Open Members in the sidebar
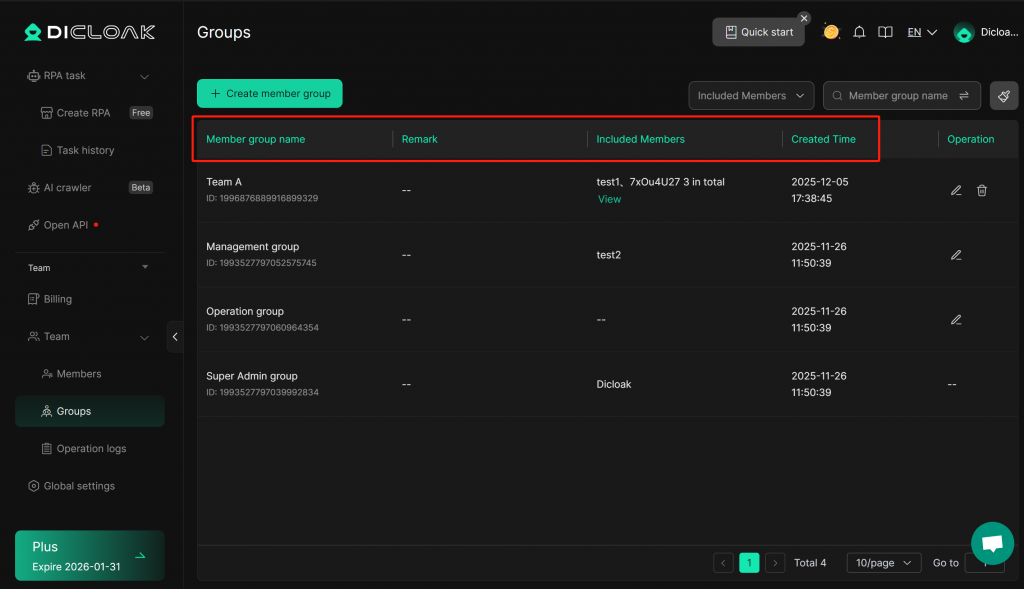1024x589 pixels. 79,374
